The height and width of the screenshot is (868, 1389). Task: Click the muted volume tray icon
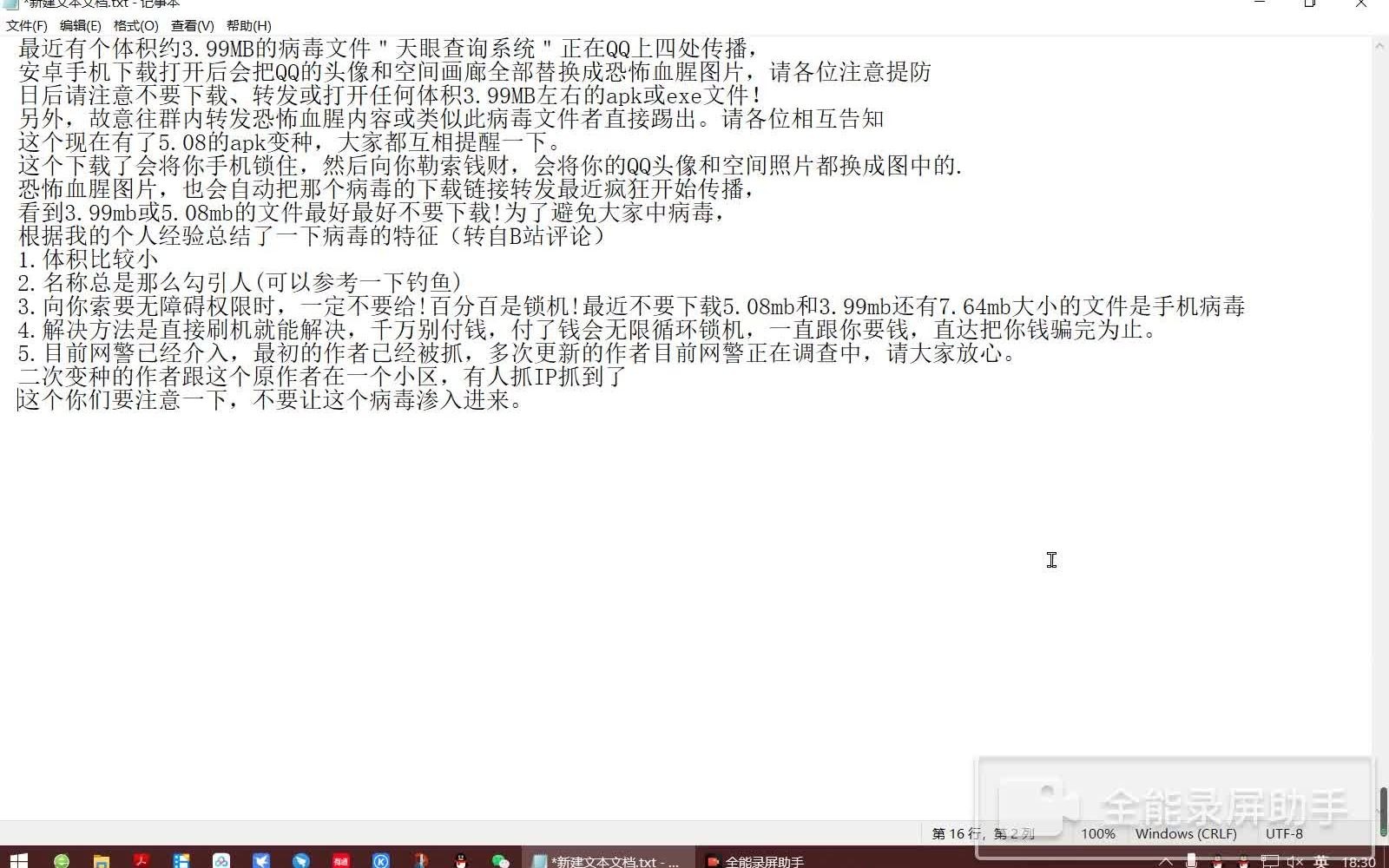tap(1295, 861)
